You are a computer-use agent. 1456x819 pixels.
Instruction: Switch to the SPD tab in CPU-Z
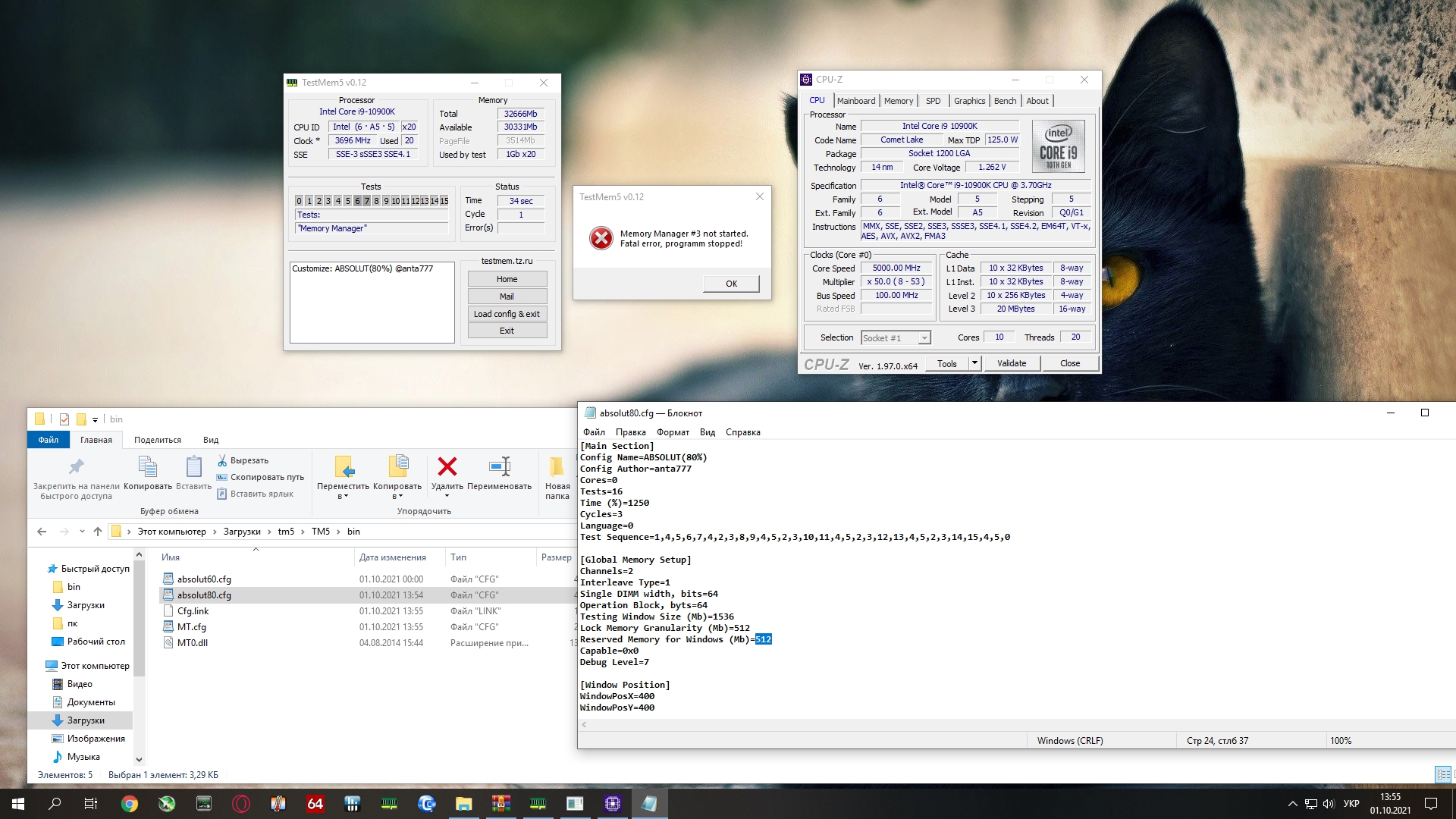tap(933, 101)
